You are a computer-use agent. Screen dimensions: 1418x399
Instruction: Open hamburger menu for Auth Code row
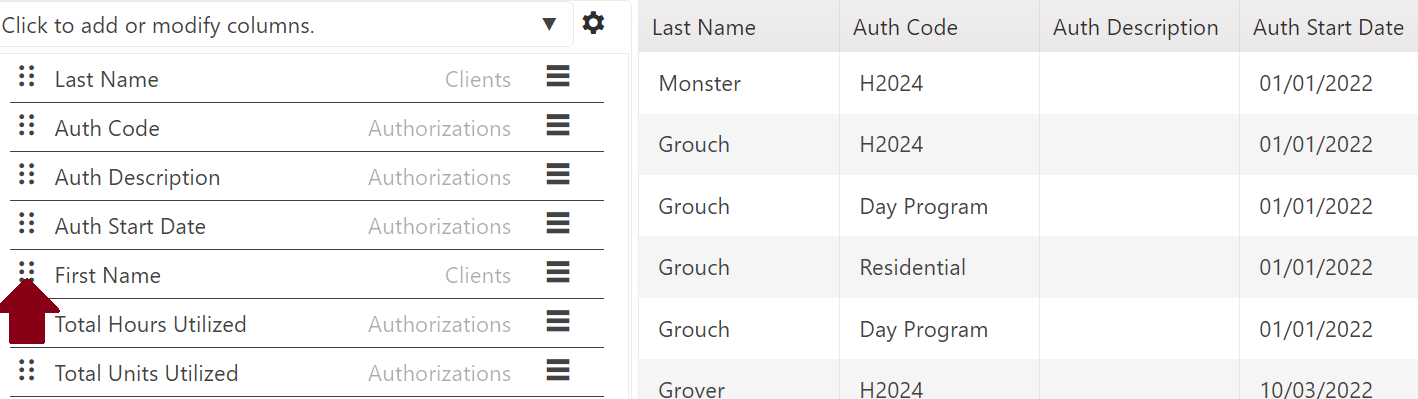(x=558, y=125)
